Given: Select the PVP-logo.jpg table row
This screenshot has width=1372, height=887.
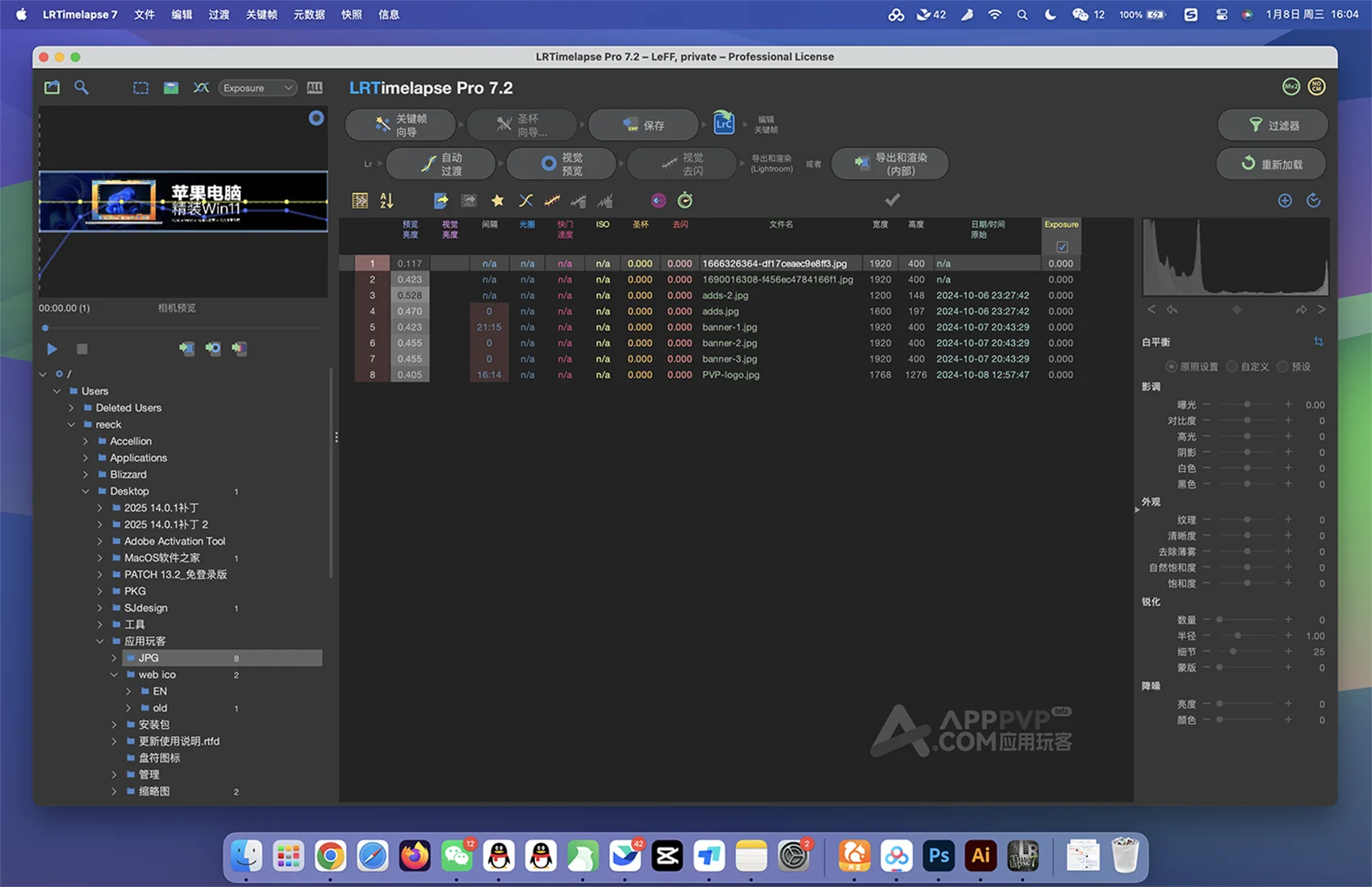Looking at the screenshot, I should coord(717,374).
